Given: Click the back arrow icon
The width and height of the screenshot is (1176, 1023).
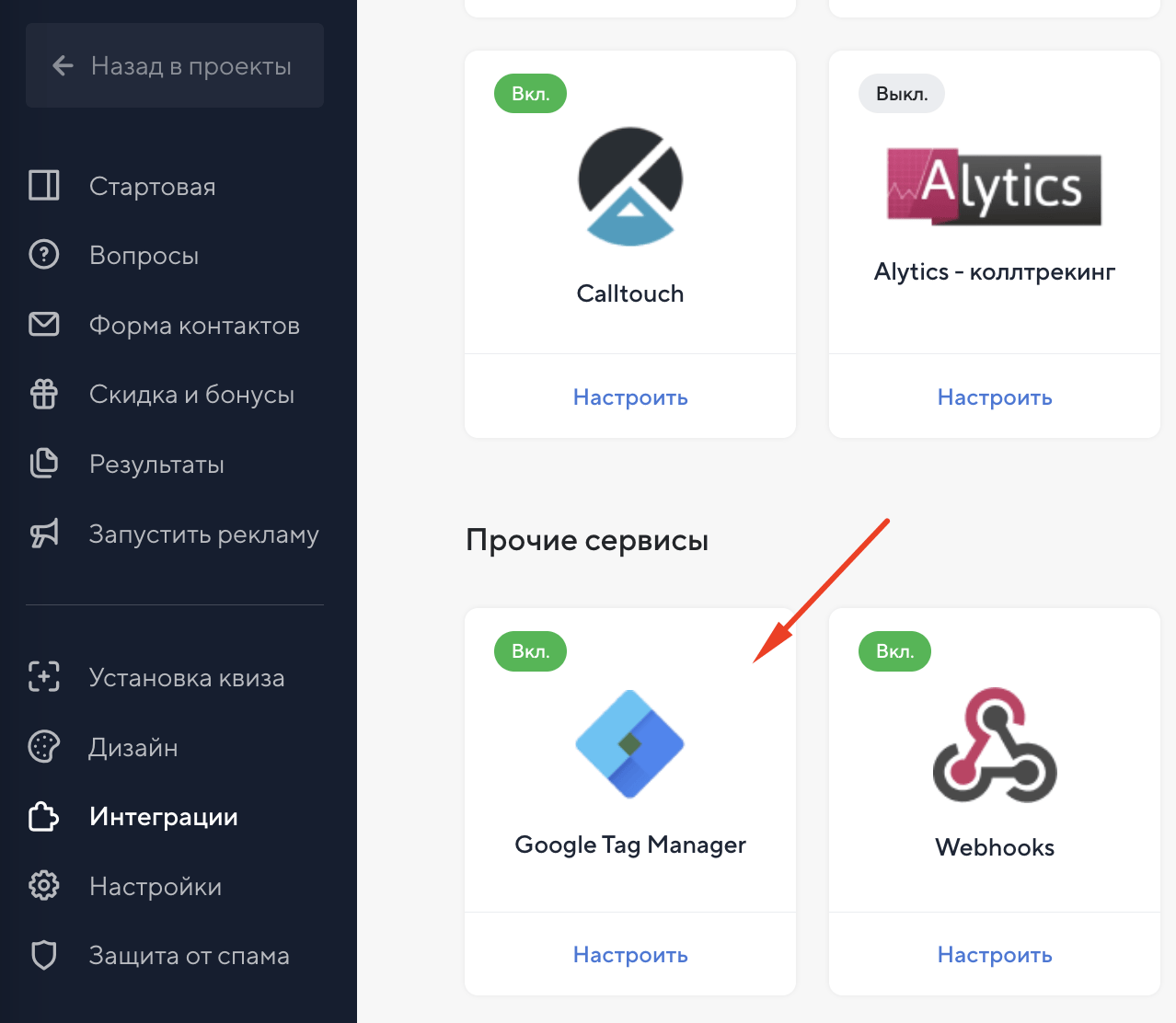Looking at the screenshot, I should pyautogui.click(x=63, y=65).
